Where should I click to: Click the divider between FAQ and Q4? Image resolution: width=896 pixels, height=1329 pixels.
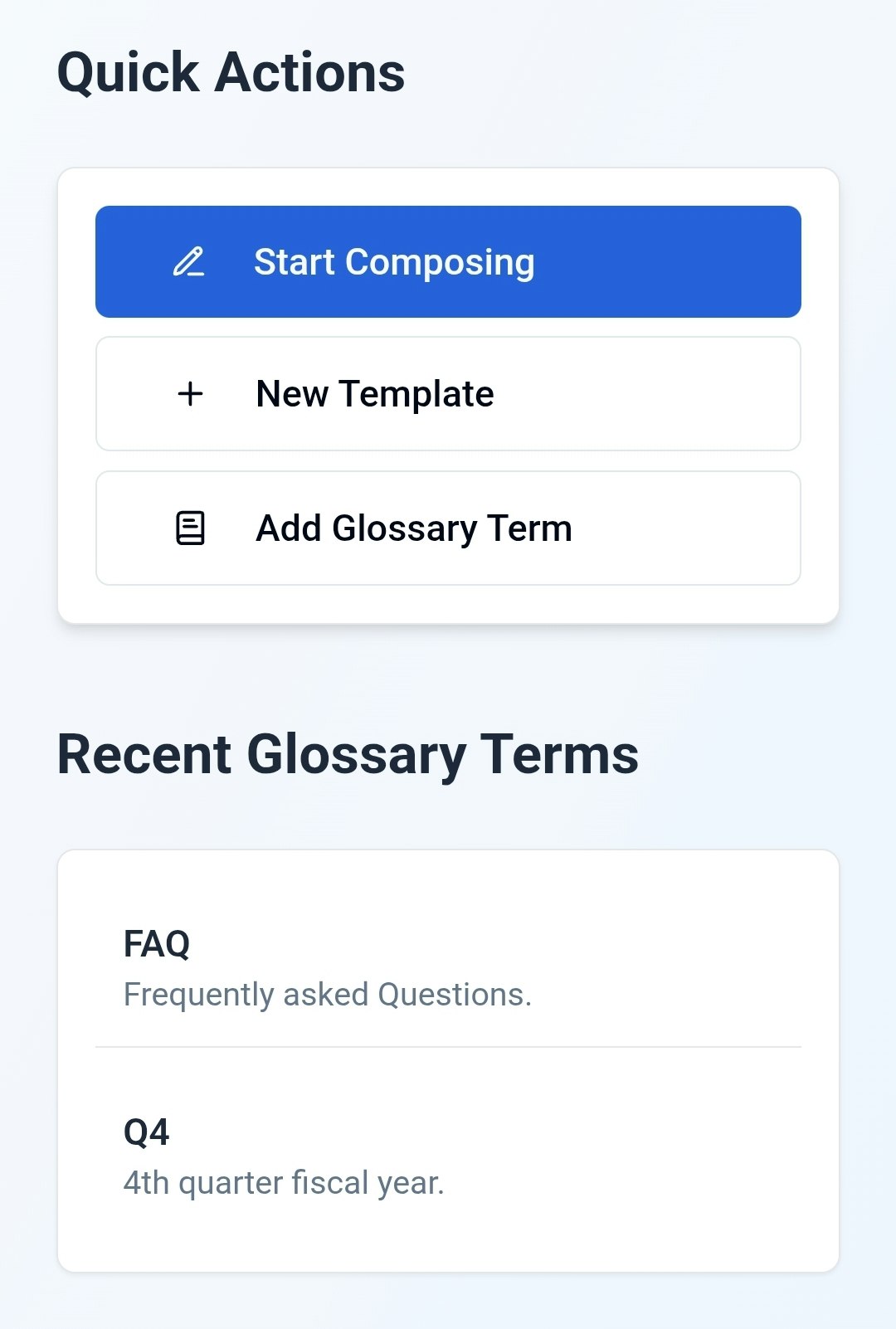(448, 1047)
